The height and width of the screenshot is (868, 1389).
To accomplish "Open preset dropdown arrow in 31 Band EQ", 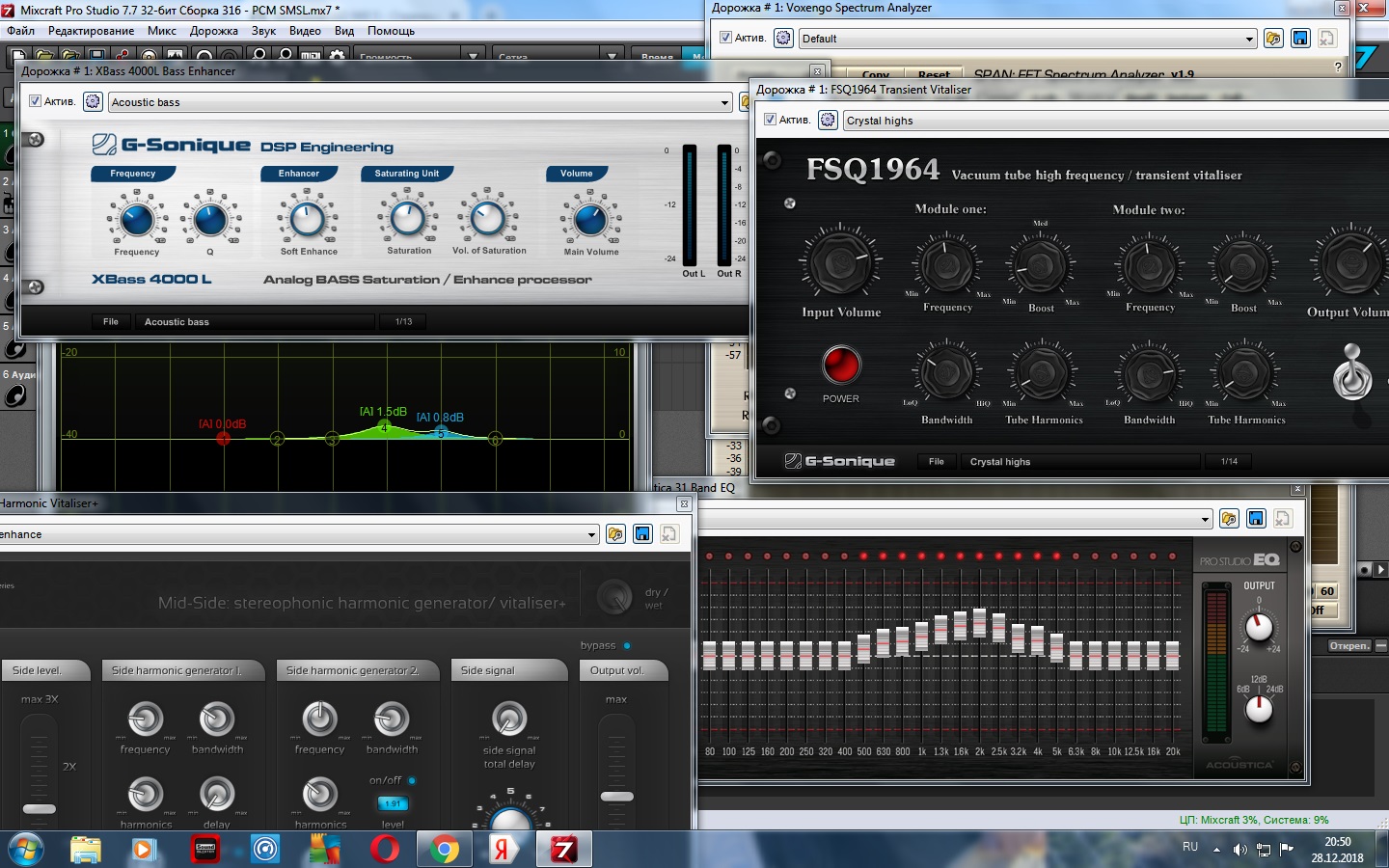I will (x=1205, y=519).
